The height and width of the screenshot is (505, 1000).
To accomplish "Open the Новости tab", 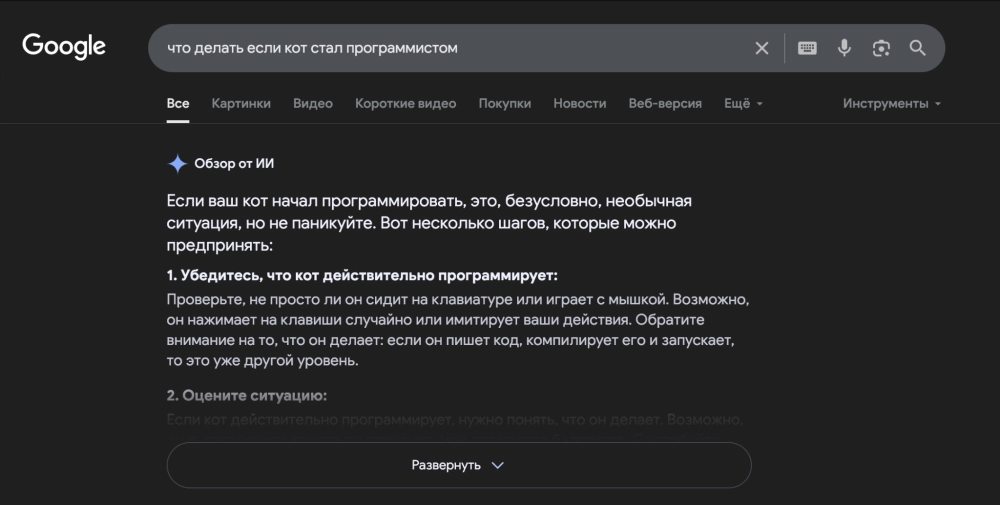I will pyautogui.click(x=580, y=103).
